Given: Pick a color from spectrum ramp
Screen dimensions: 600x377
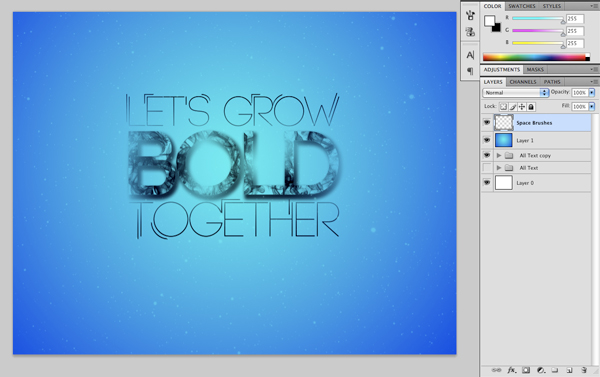Looking at the screenshot, I should [536, 57].
